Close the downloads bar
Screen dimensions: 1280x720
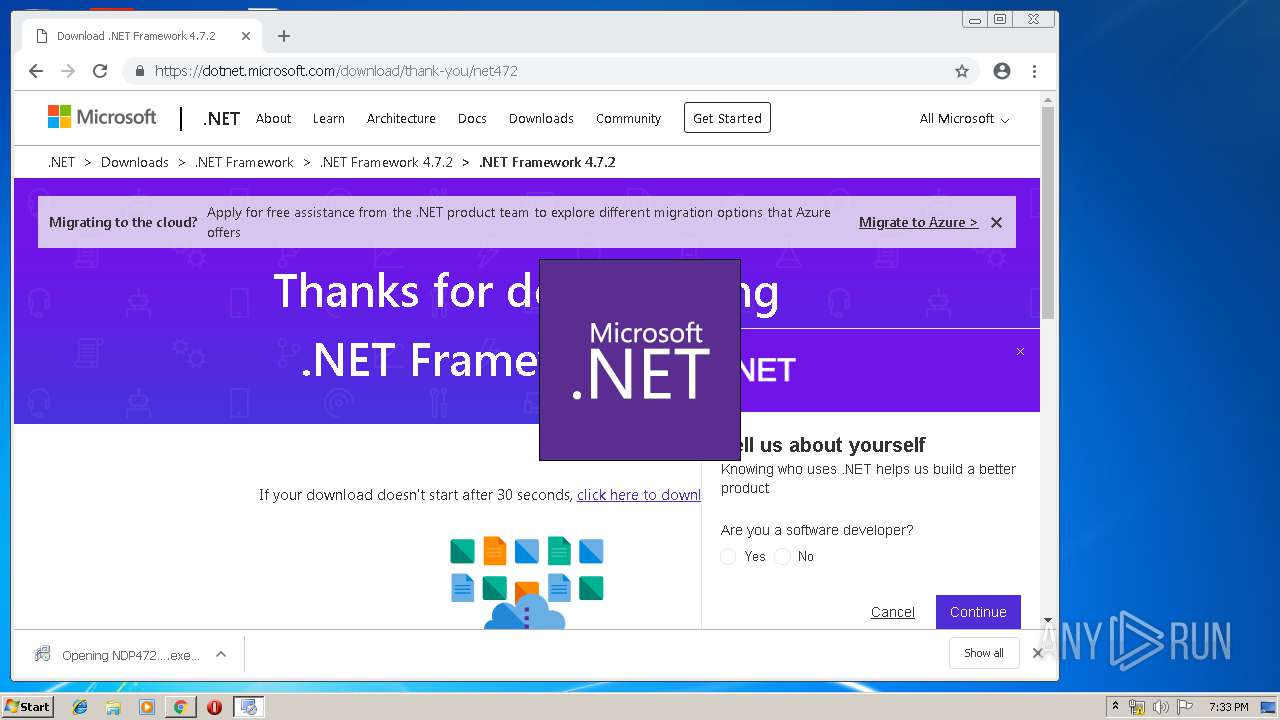click(x=1038, y=653)
